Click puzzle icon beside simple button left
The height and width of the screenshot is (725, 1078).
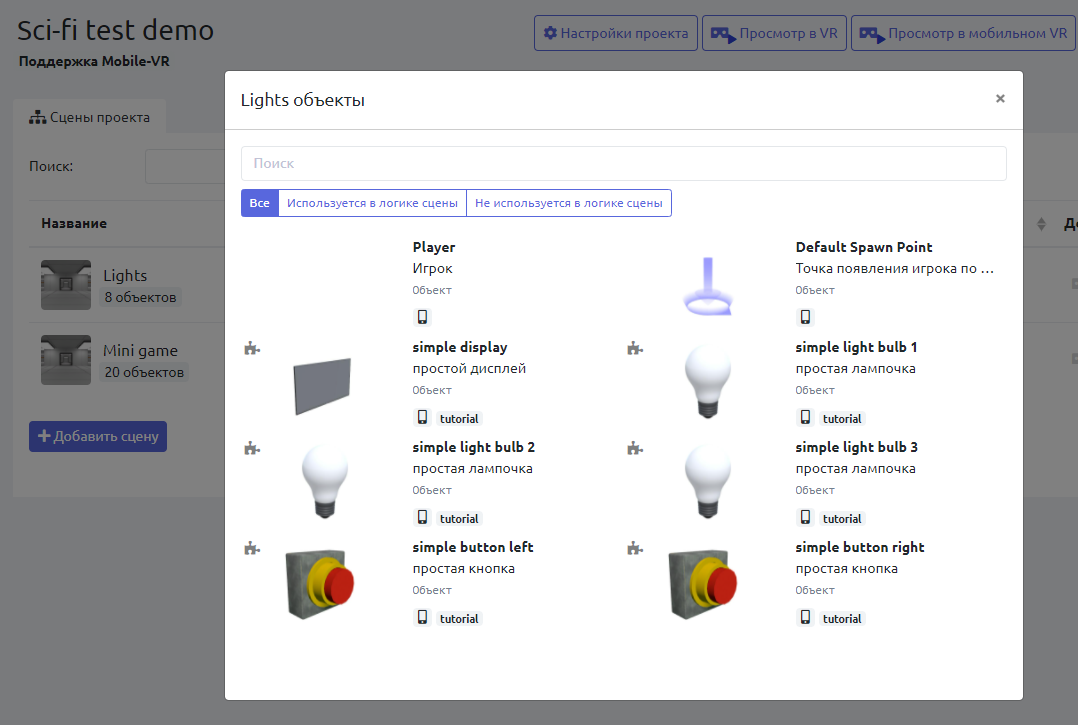(252, 548)
